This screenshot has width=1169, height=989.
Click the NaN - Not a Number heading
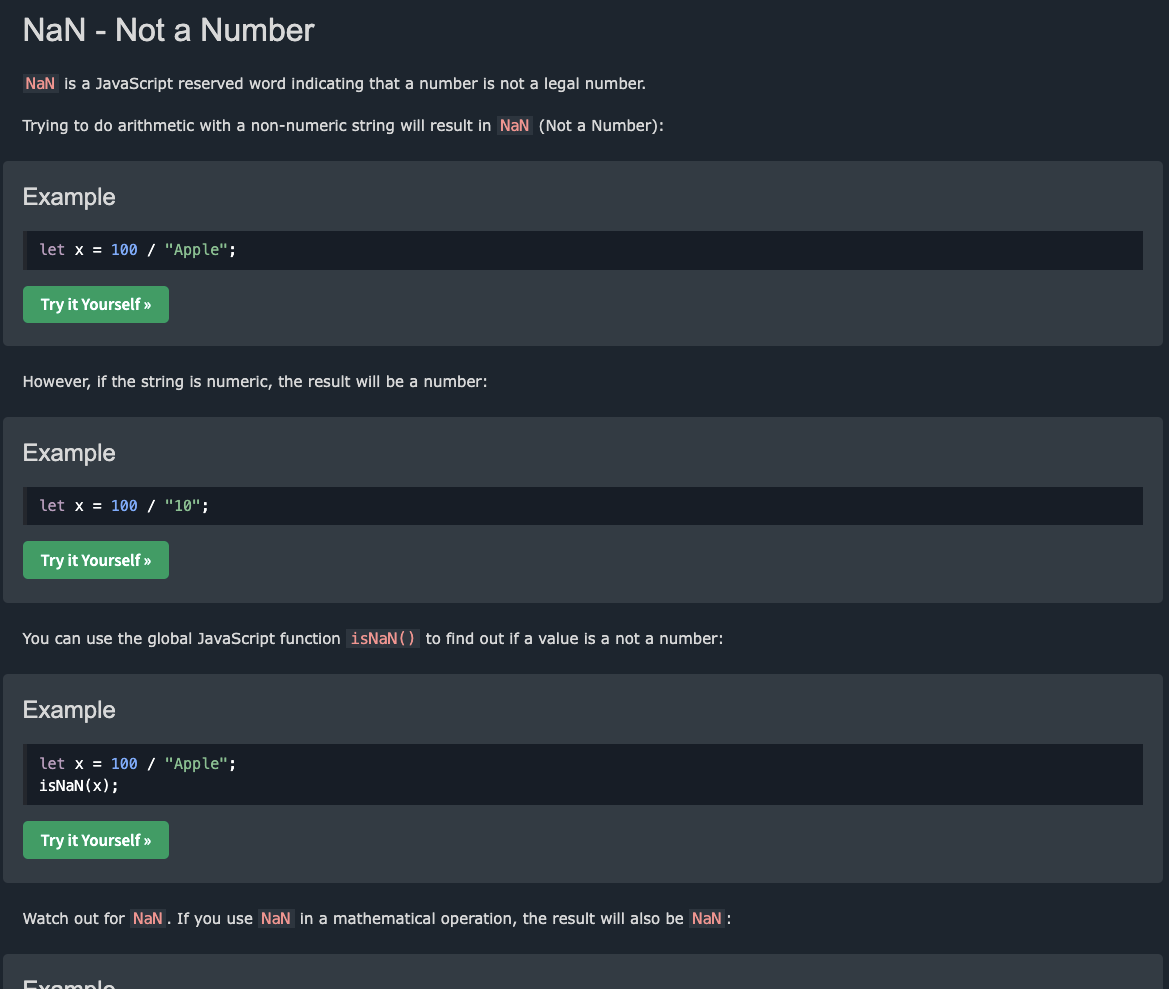tap(168, 31)
